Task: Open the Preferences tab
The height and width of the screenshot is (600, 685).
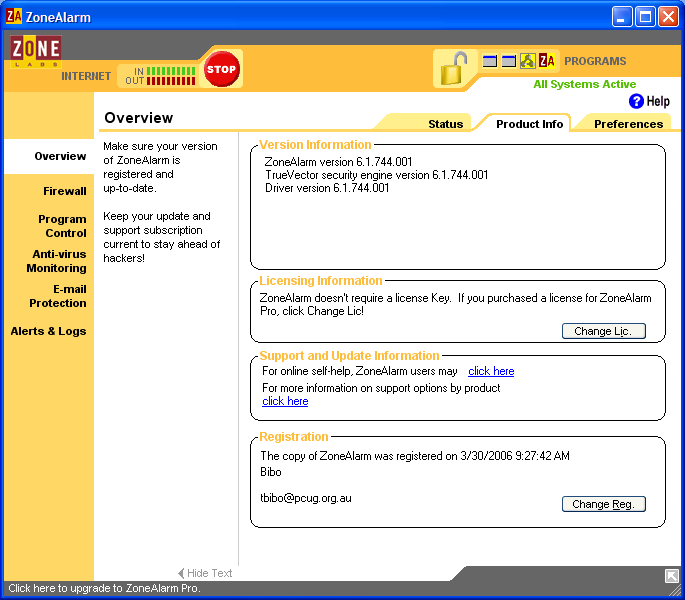Action: pyautogui.click(x=629, y=124)
